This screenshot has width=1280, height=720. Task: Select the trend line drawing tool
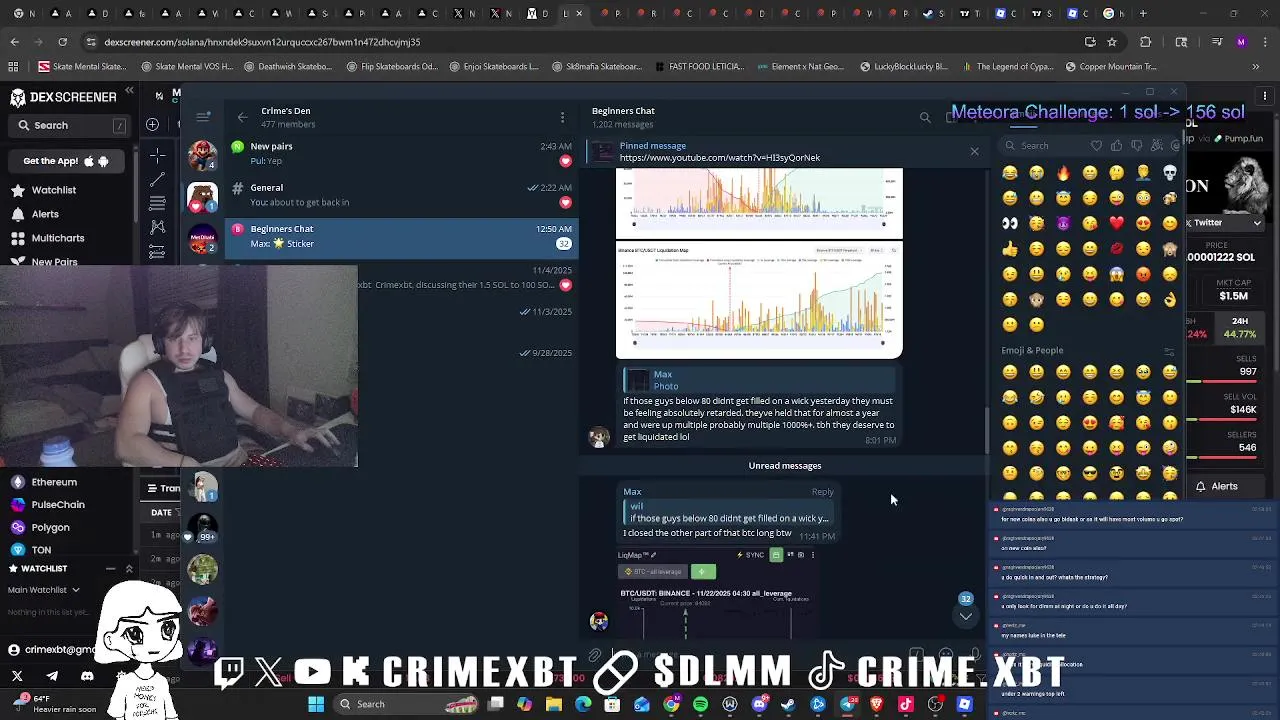point(157,180)
